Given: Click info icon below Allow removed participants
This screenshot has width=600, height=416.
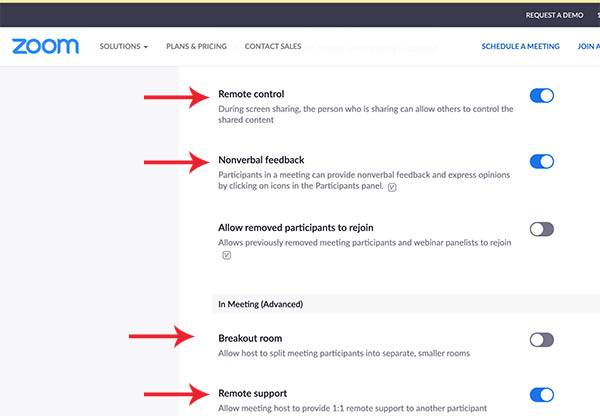Looking at the screenshot, I should pos(227,255).
